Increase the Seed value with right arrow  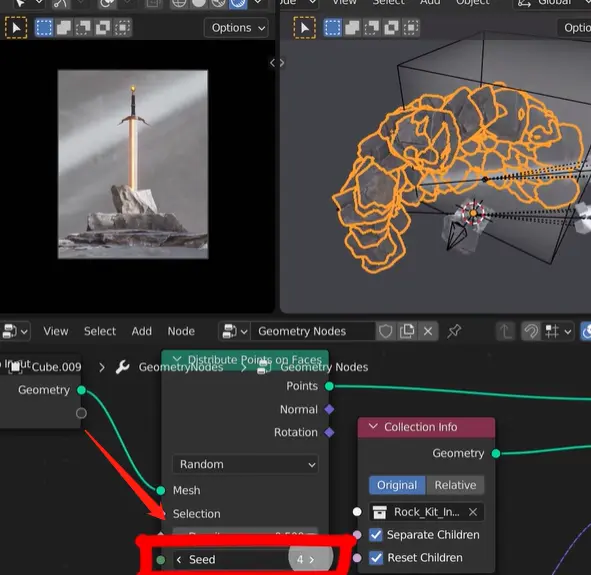[x=312, y=560]
